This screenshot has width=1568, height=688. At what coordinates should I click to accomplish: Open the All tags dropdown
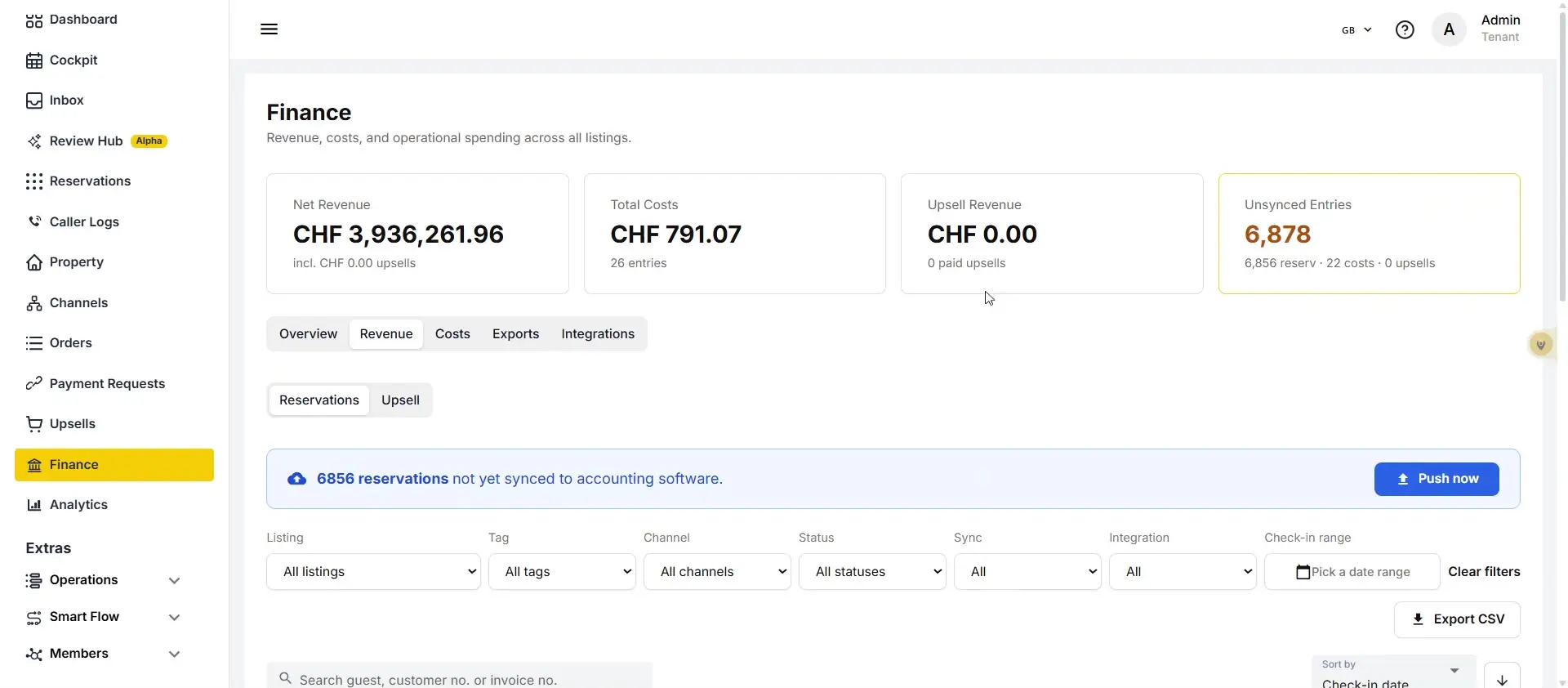click(x=562, y=572)
